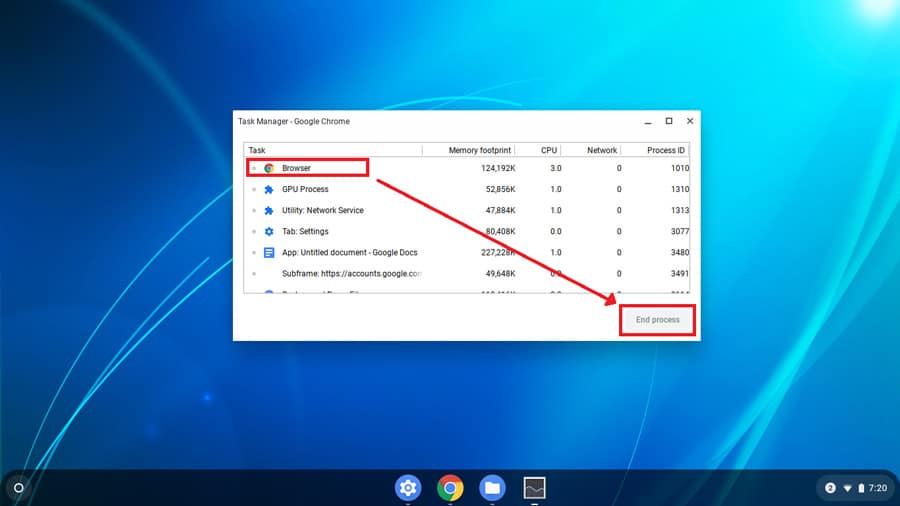
Task: Click the notification count icon in tray
Action: 830,488
